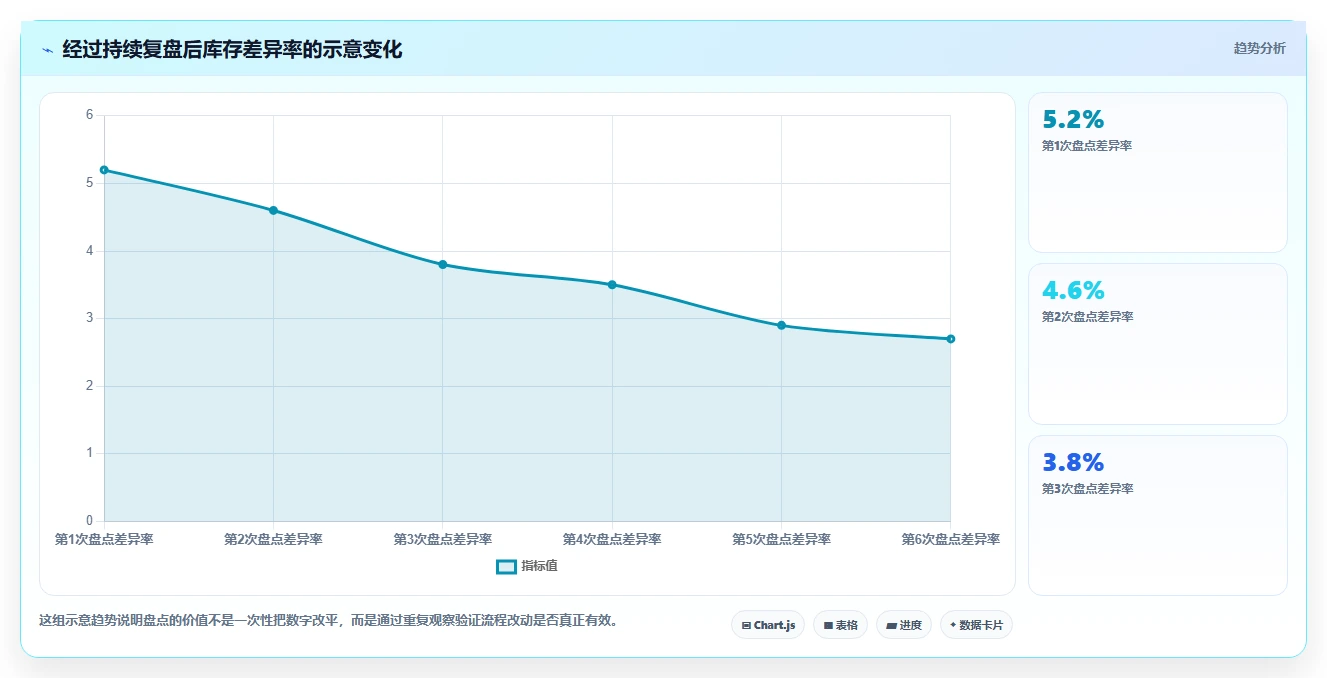
Task: Click the data point for 第3次盘点差异率
Action: coord(442,264)
